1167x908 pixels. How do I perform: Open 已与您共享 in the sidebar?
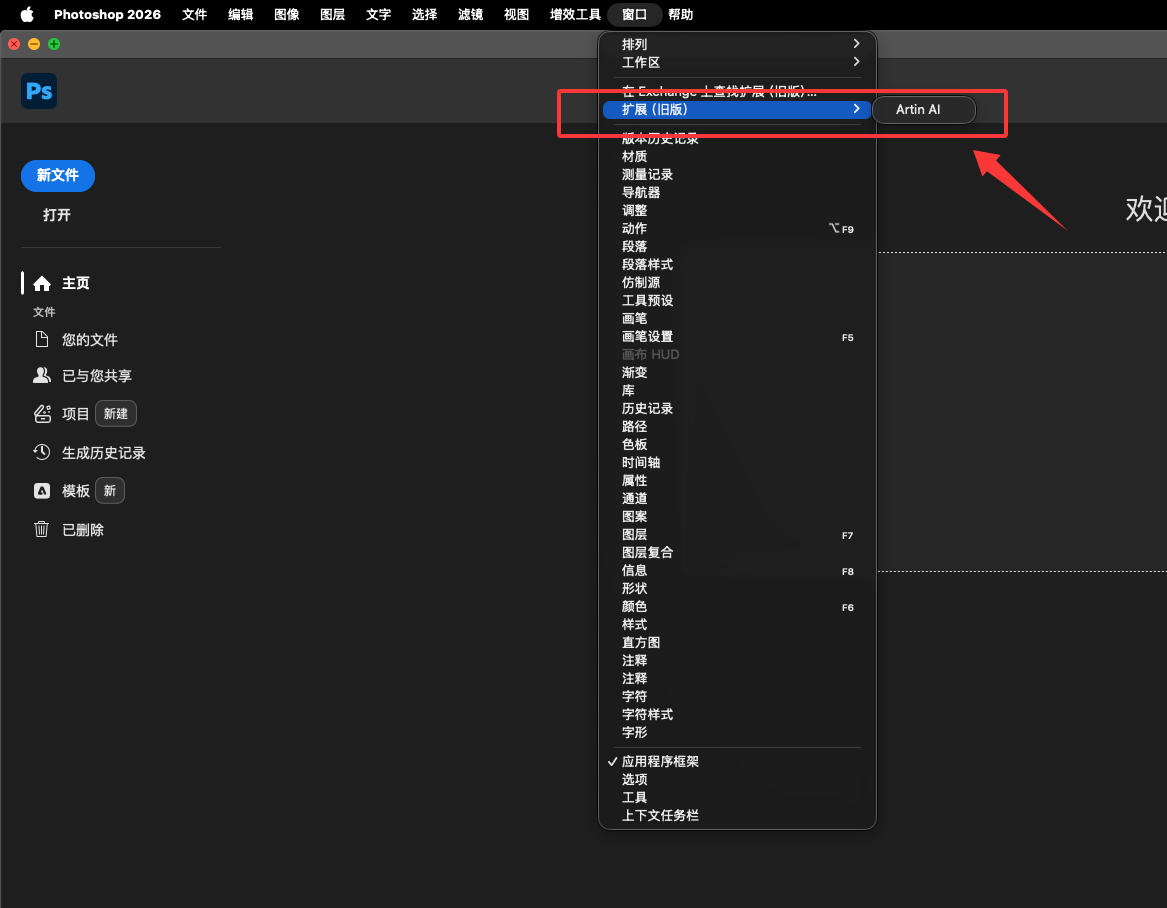[97, 376]
